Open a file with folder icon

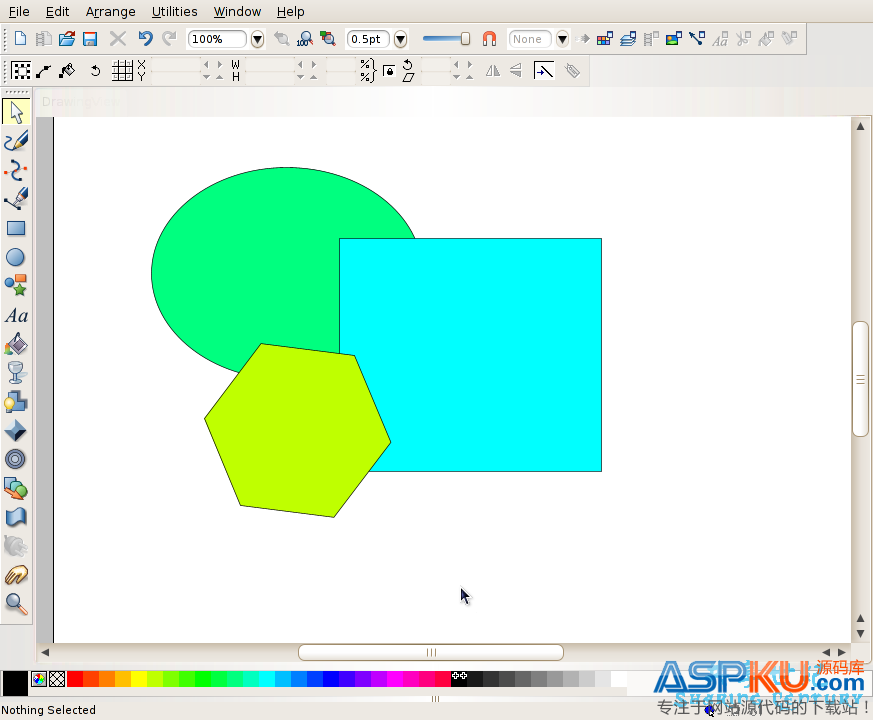67,38
